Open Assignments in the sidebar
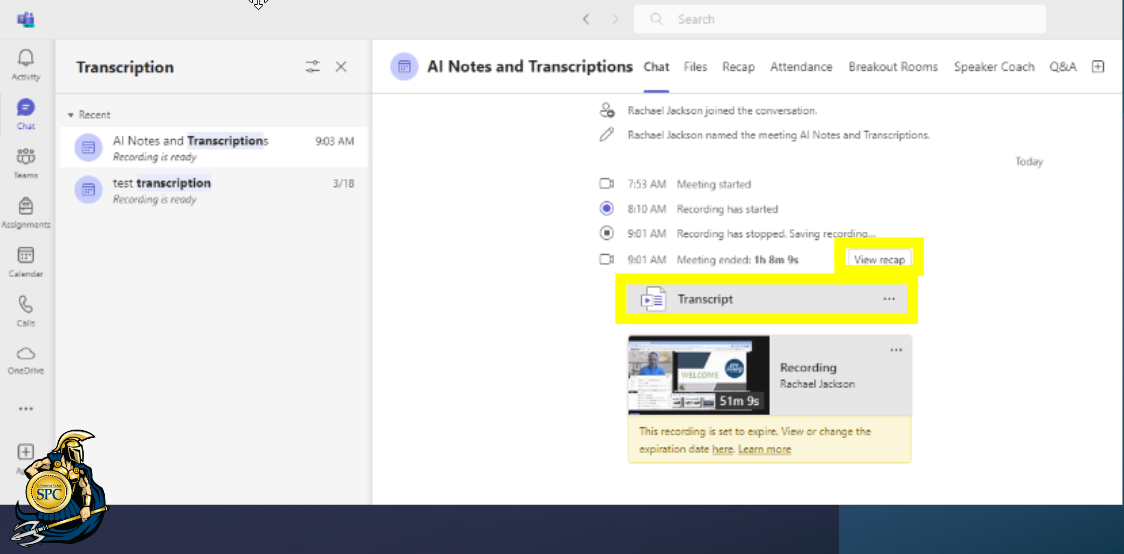 (x=26, y=213)
